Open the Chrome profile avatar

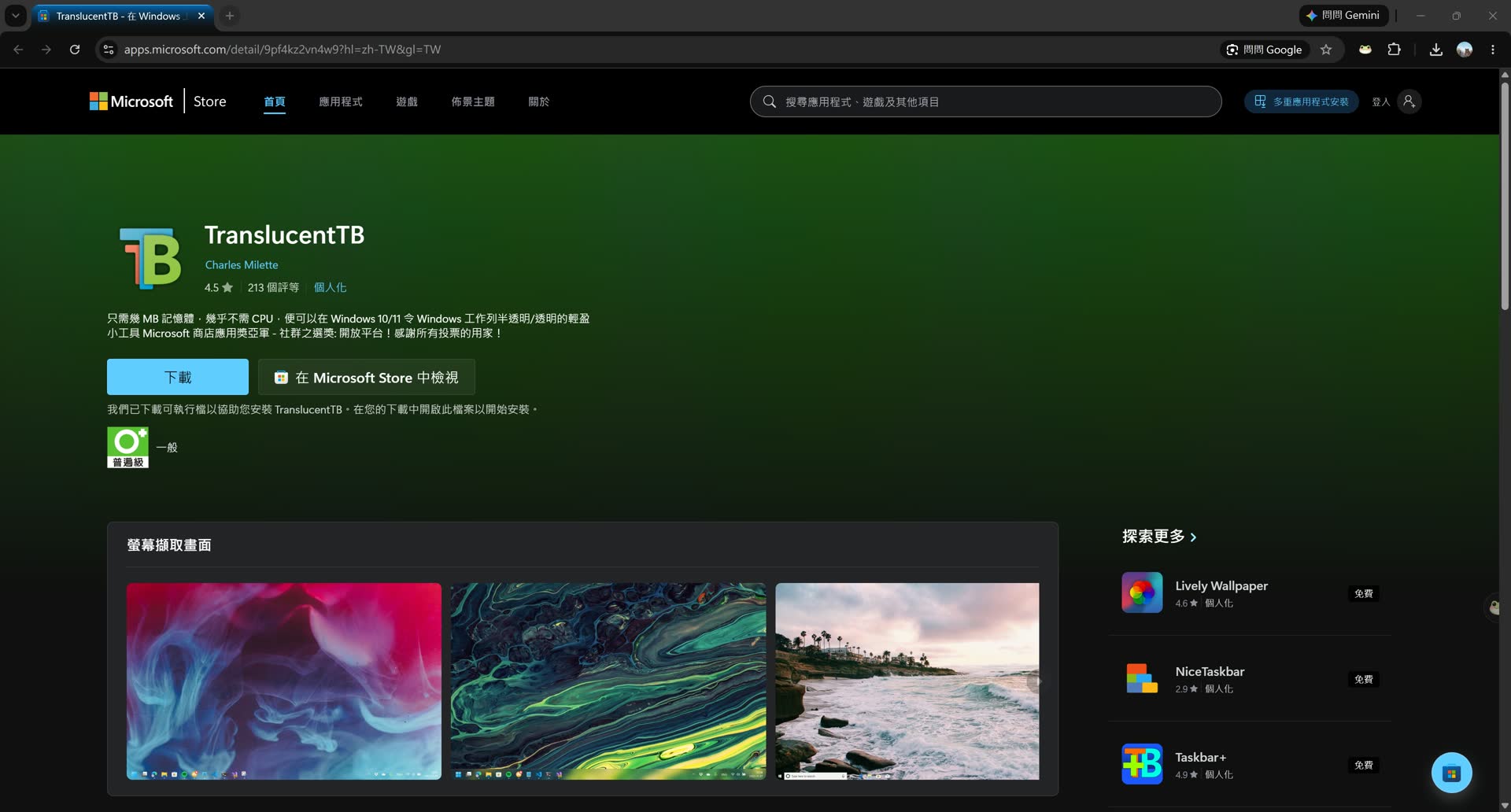pos(1465,50)
